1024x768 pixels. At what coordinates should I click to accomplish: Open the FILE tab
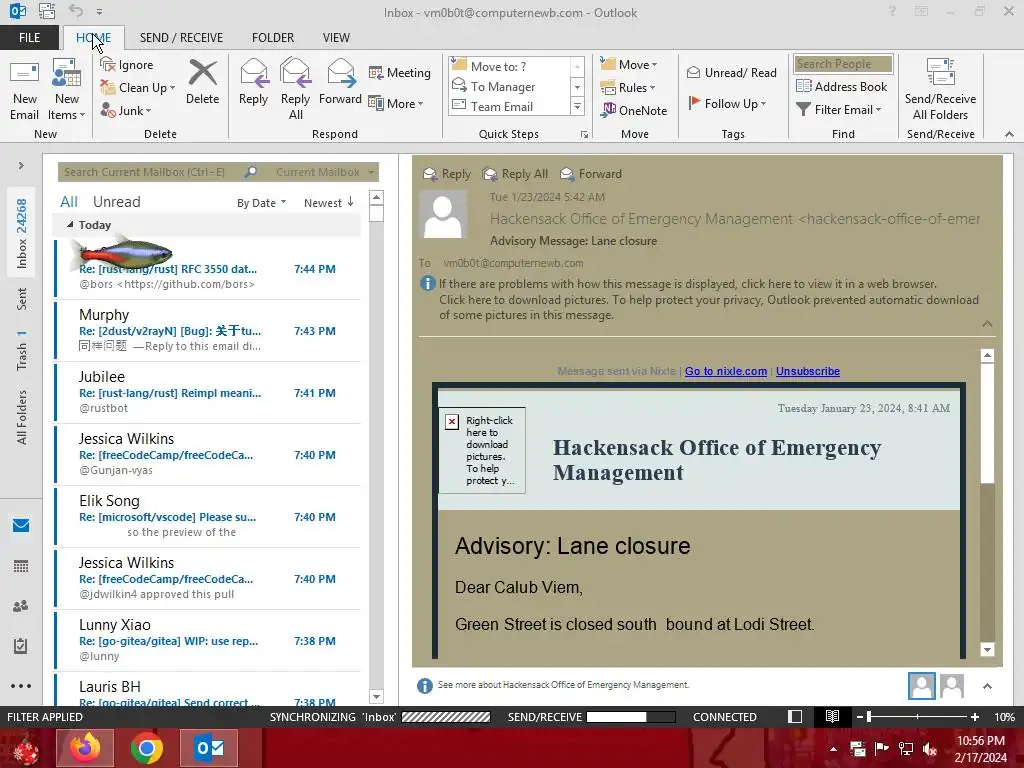coord(29,38)
